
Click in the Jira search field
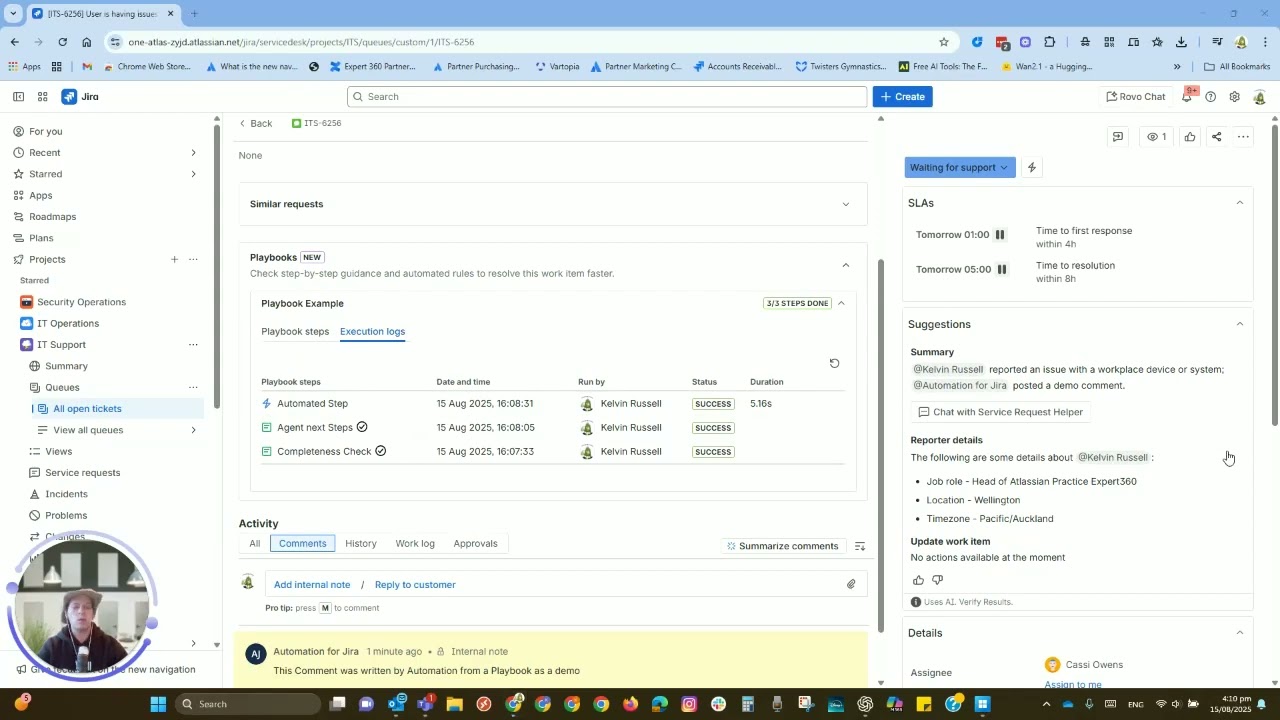[607, 97]
